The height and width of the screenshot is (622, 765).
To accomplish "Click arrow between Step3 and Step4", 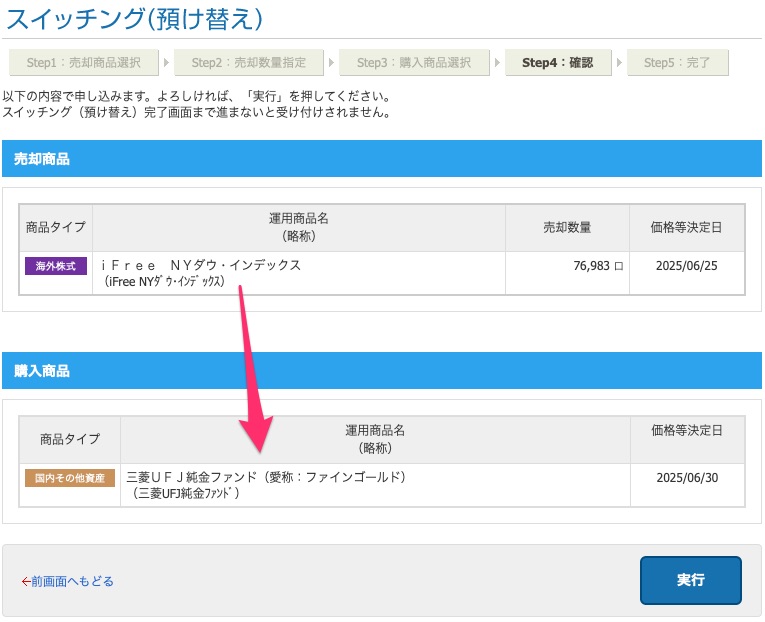I will tap(497, 62).
